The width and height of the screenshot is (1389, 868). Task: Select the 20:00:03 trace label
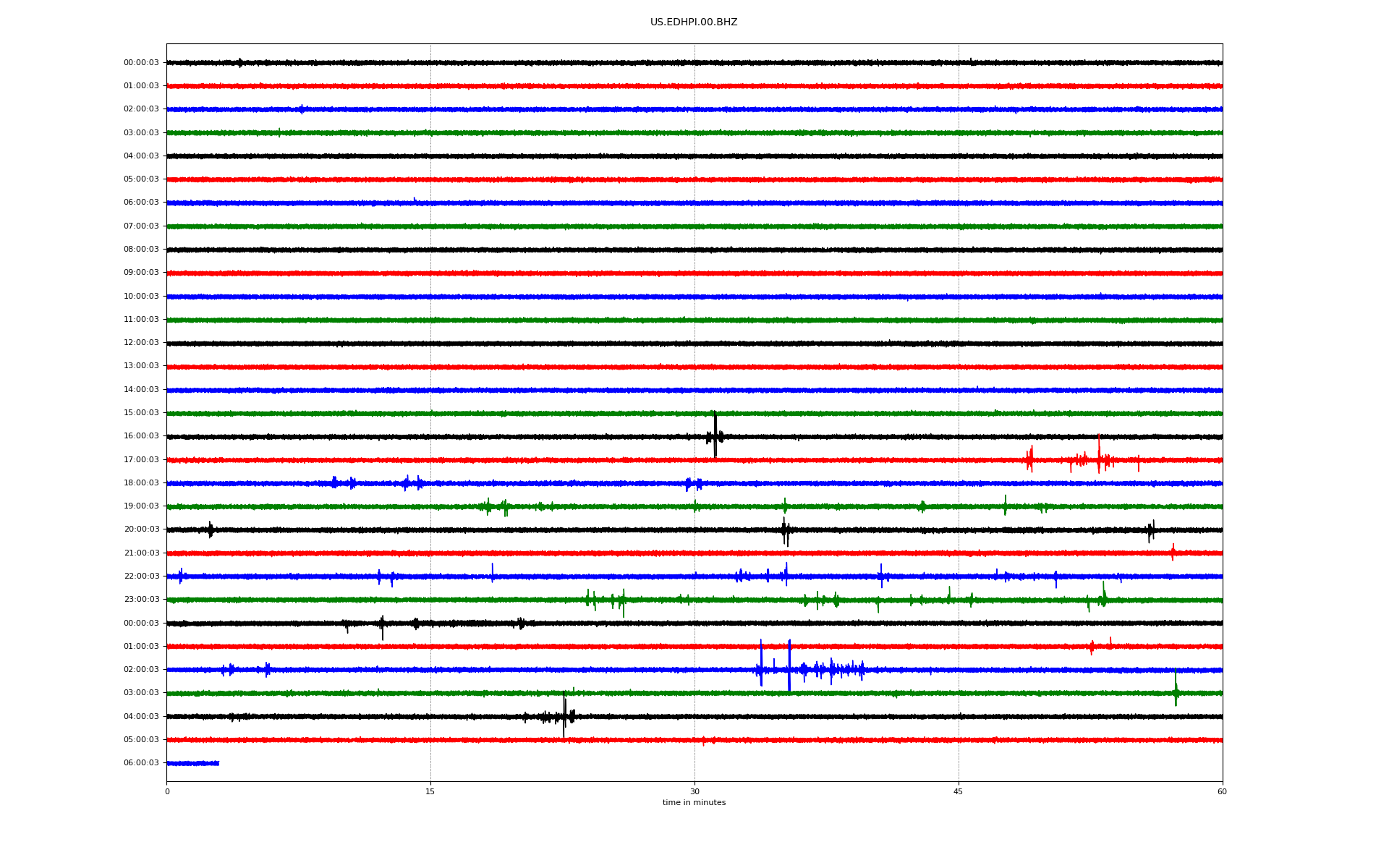click(x=141, y=529)
